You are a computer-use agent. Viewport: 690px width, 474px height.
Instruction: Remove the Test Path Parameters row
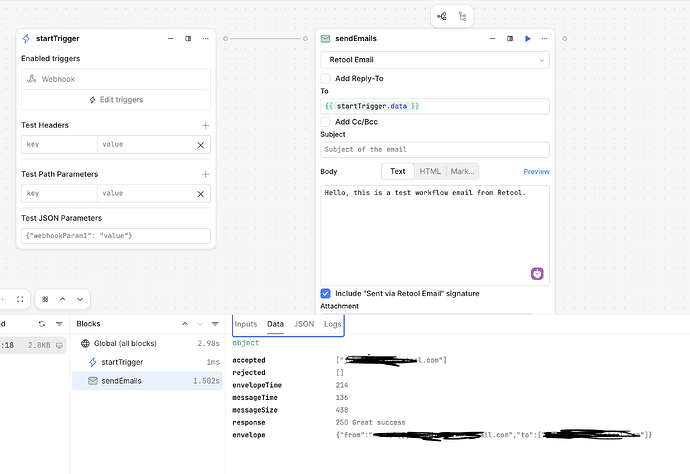pyautogui.click(x=200, y=193)
